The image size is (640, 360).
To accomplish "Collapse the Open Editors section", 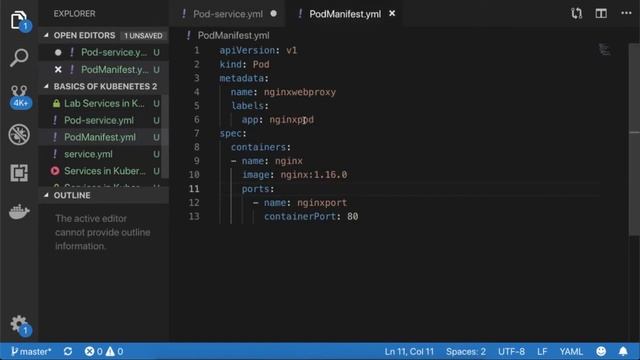I will point(84,36).
